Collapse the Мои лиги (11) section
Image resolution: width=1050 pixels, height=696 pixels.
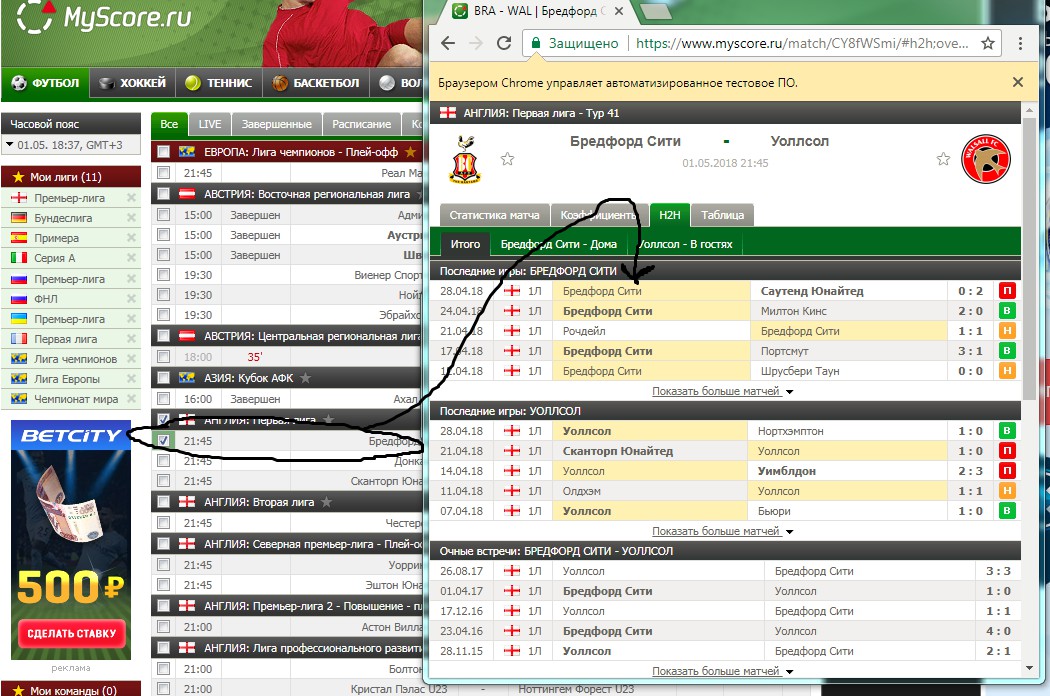pos(71,177)
